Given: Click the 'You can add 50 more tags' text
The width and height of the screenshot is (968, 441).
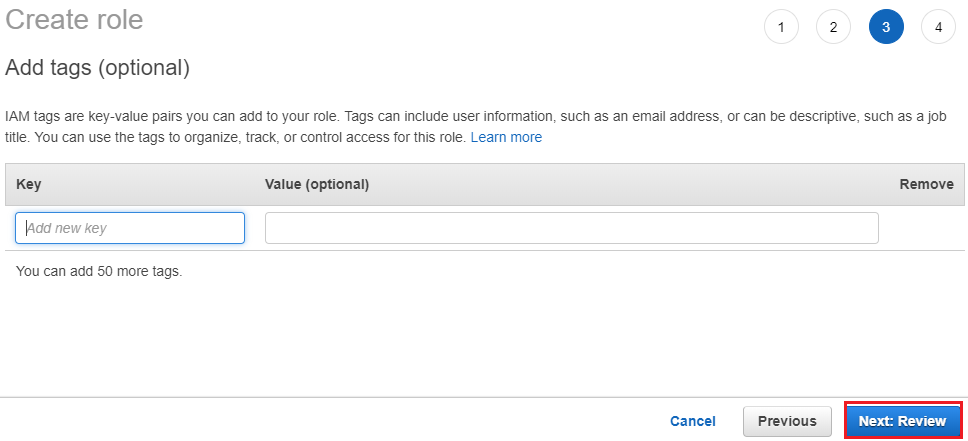Looking at the screenshot, I should pos(99,271).
